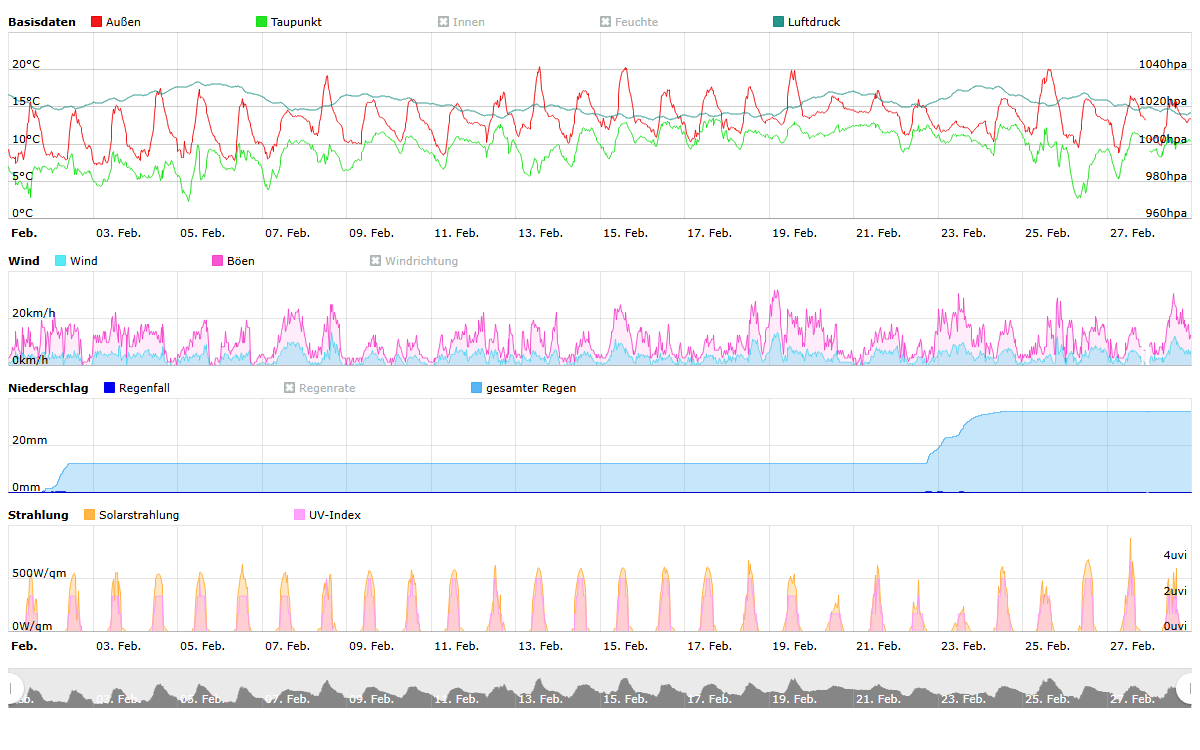Click the 20km/h wind axis label
The width and height of the screenshot is (1200, 750).
click(33, 313)
